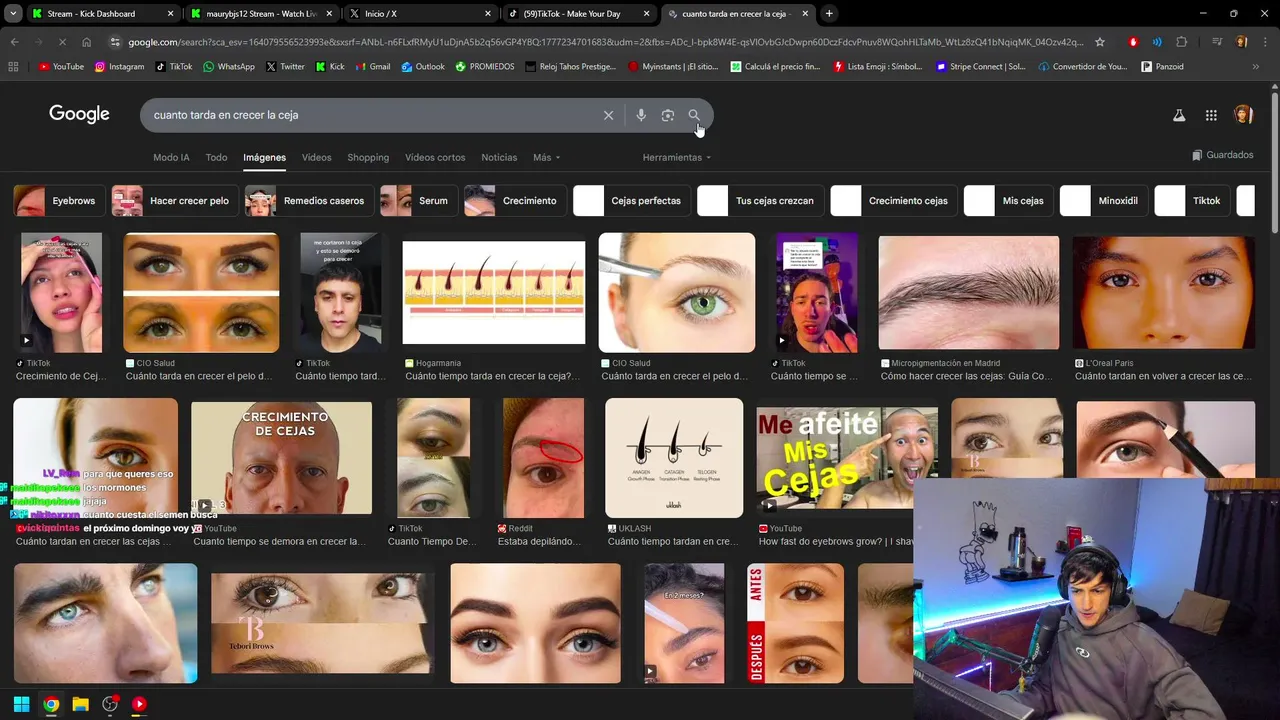View site information icon in address bar
The width and height of the screenshot is (1280, 720).
[115, 42]
